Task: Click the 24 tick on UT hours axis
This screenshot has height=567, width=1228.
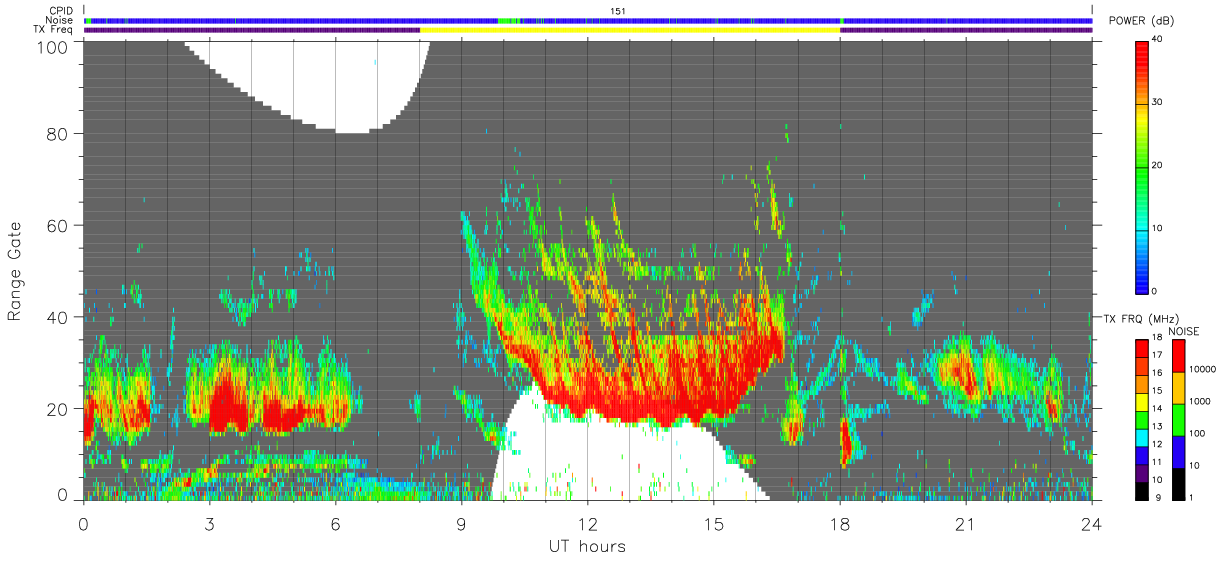Action: (x=1092, y=523)
